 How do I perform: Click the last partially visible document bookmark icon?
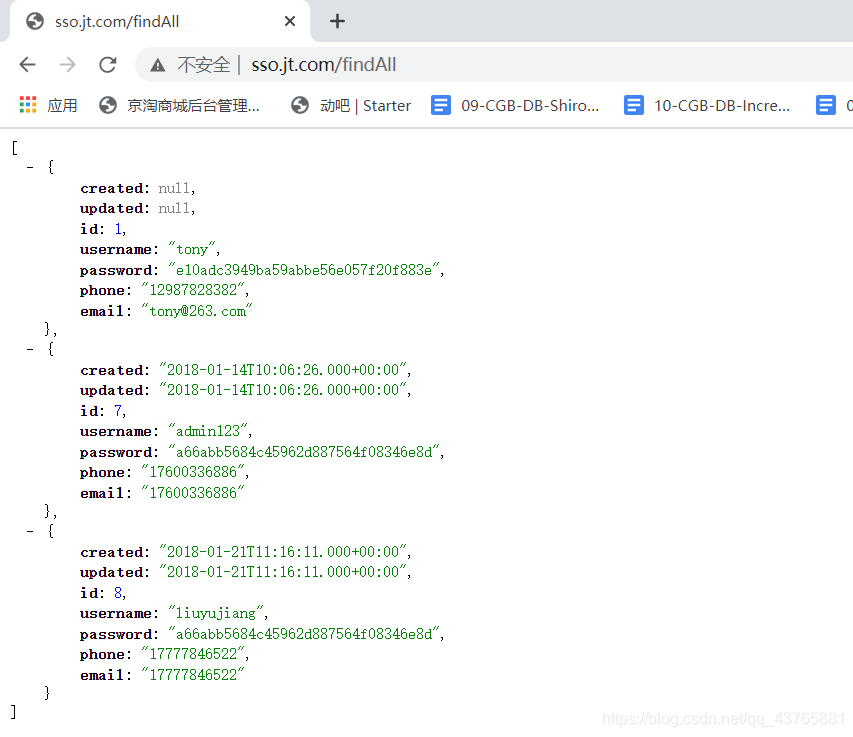825,105
